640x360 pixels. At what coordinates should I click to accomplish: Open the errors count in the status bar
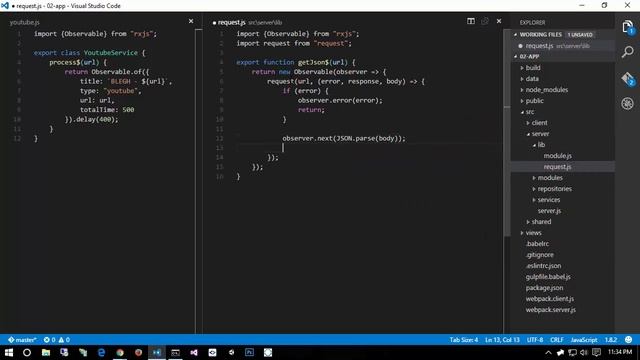49,340
